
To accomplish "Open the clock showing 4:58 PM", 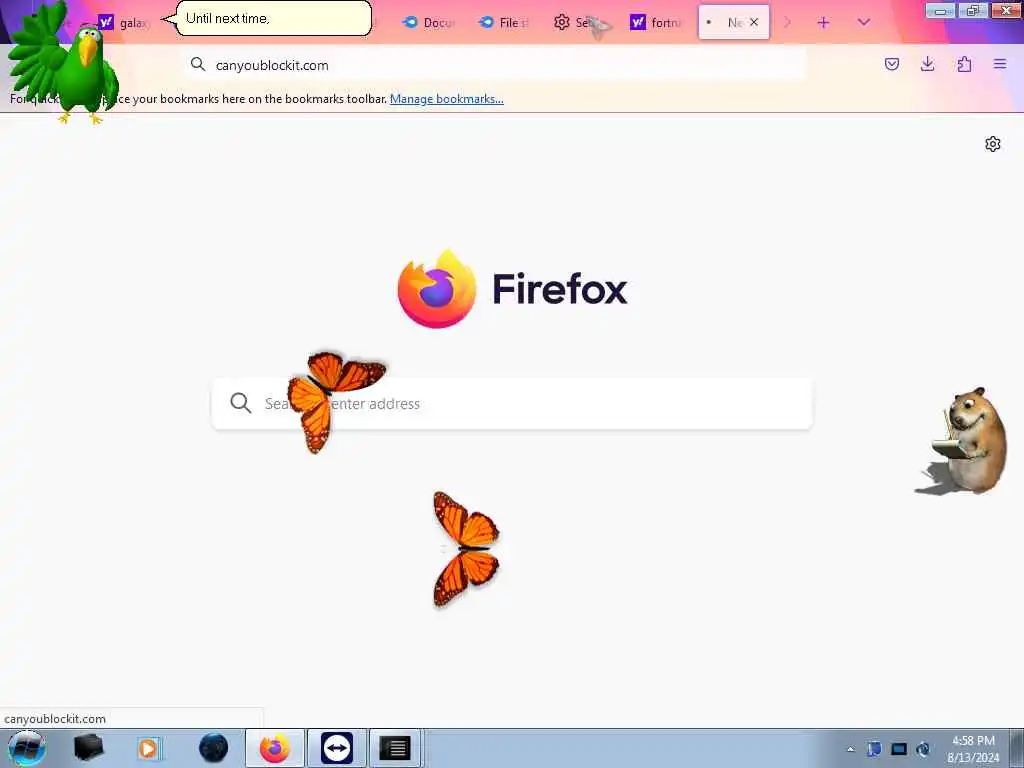I will [x=973, y=749].
